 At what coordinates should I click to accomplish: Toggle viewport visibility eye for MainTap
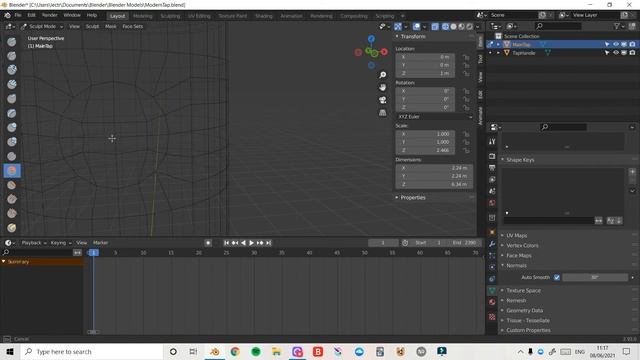tap(616, 44)
